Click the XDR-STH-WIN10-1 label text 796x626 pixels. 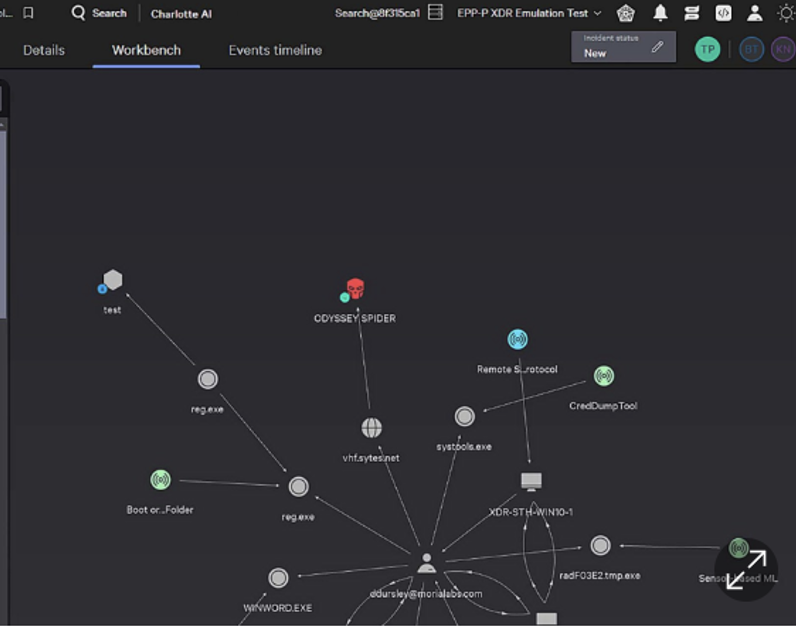[530, 512]
